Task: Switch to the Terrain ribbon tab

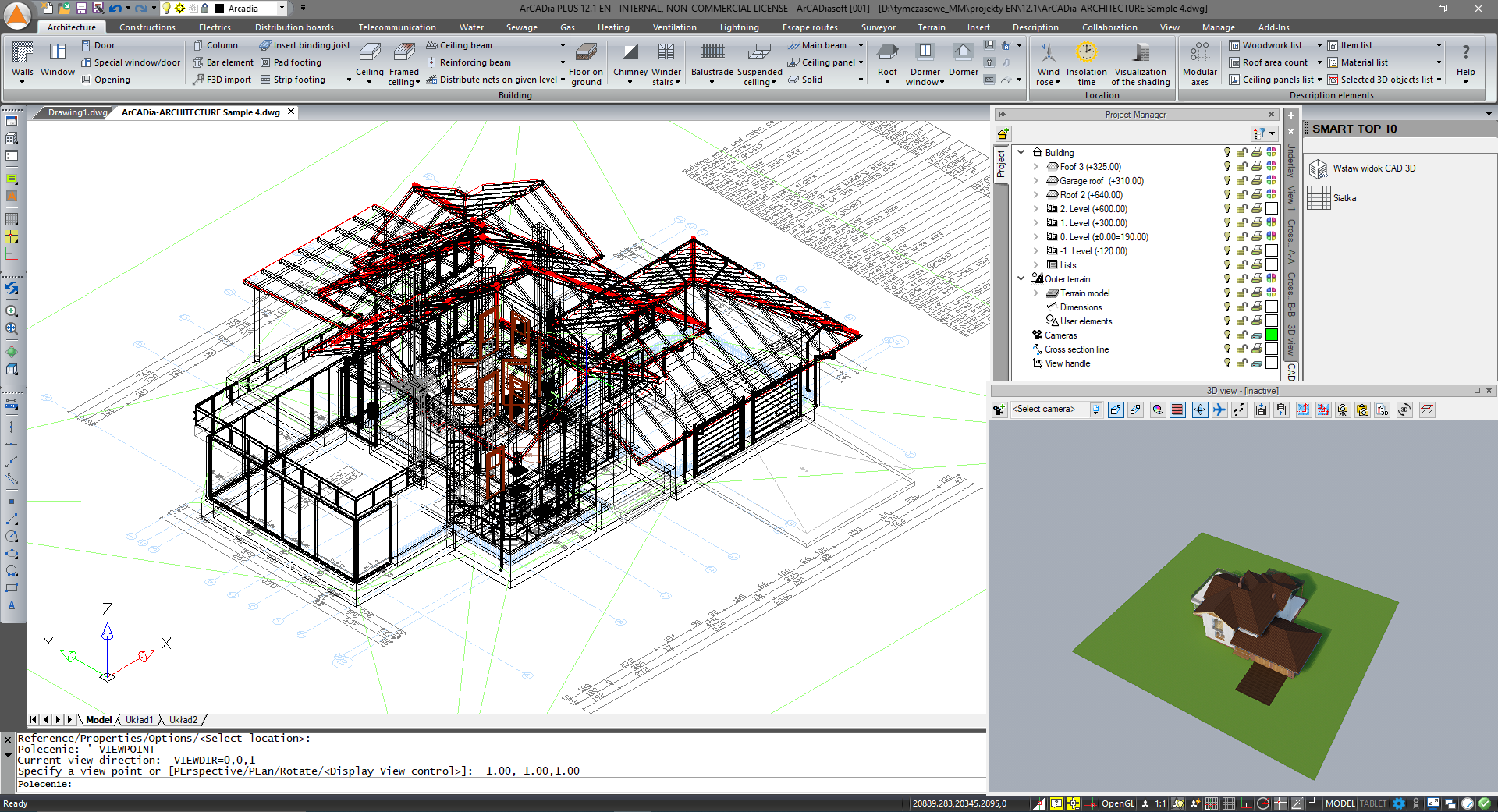Action: (931, 27)
